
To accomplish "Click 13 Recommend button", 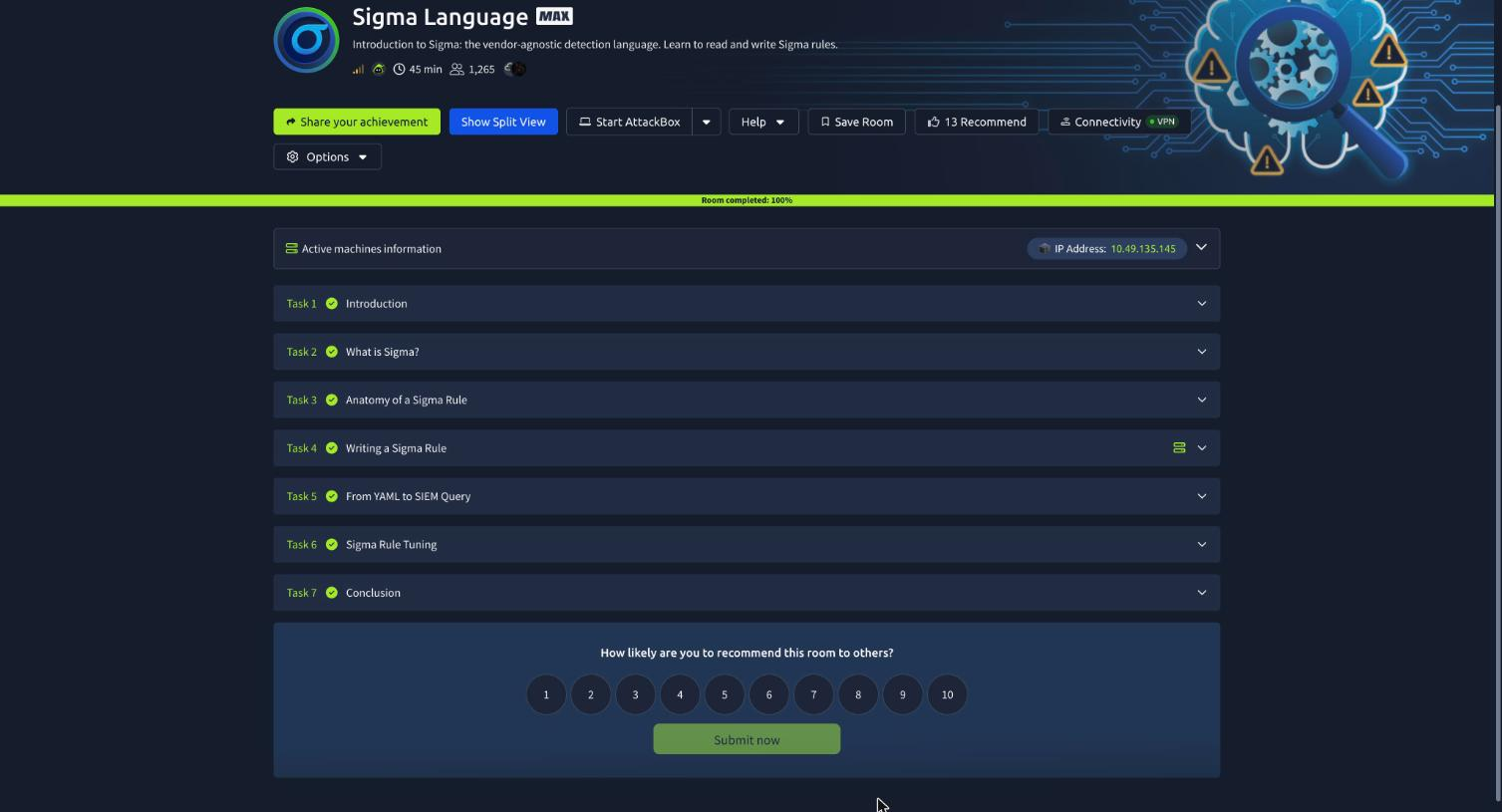I will tap(977, 122).
